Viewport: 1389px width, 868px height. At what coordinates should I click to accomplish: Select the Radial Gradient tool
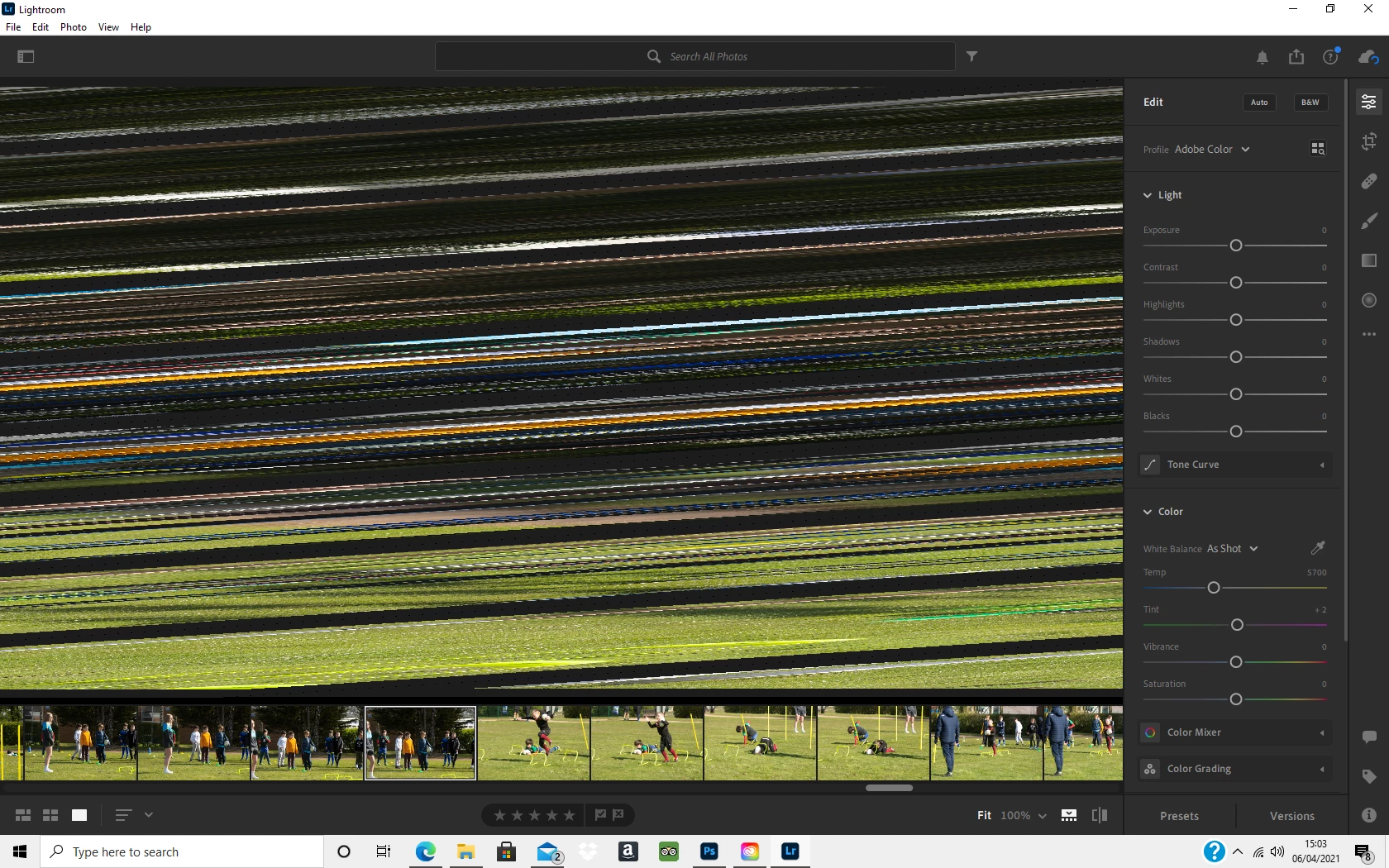tap(1369, 300)
